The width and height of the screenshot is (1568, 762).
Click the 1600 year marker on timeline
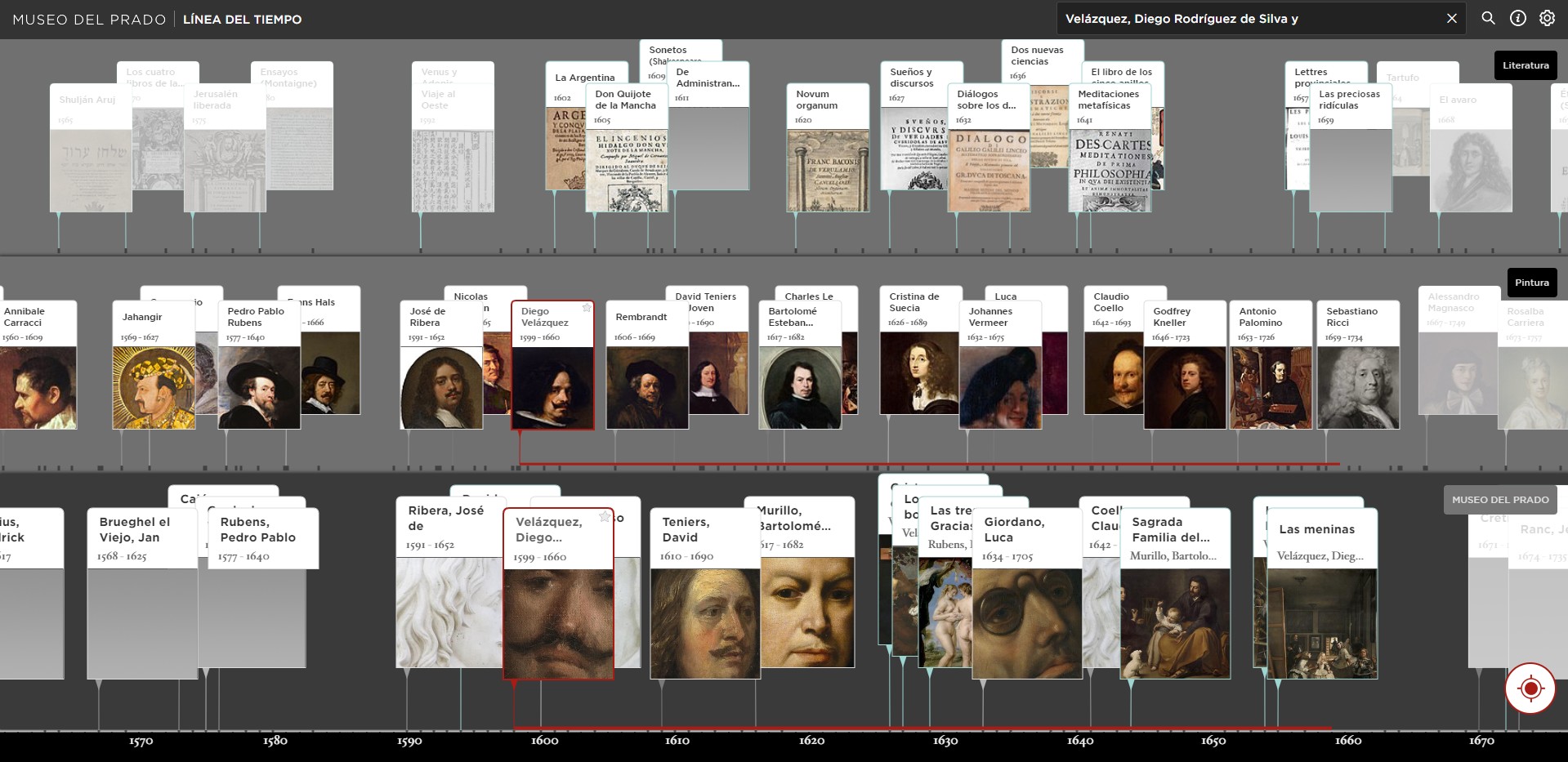pyautogui.click(x=544, y=741)
